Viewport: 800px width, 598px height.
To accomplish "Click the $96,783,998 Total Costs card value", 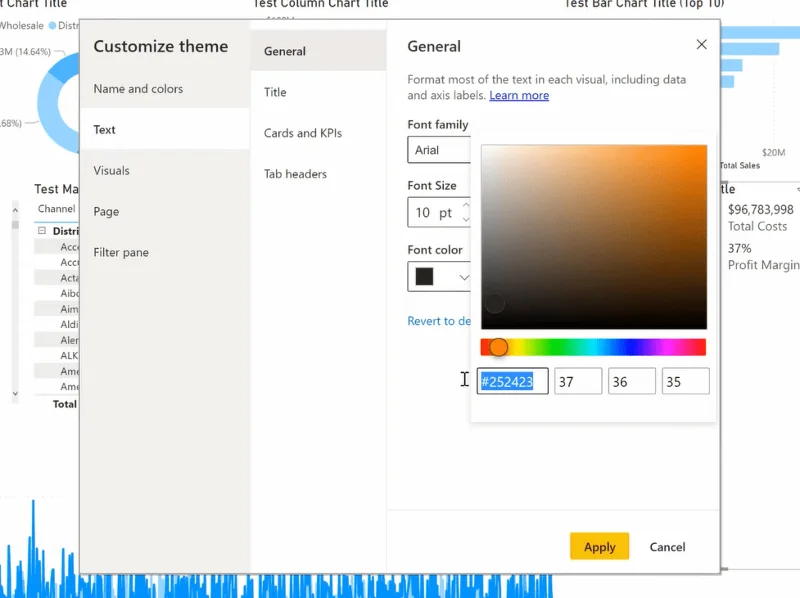I will (760, 210).
